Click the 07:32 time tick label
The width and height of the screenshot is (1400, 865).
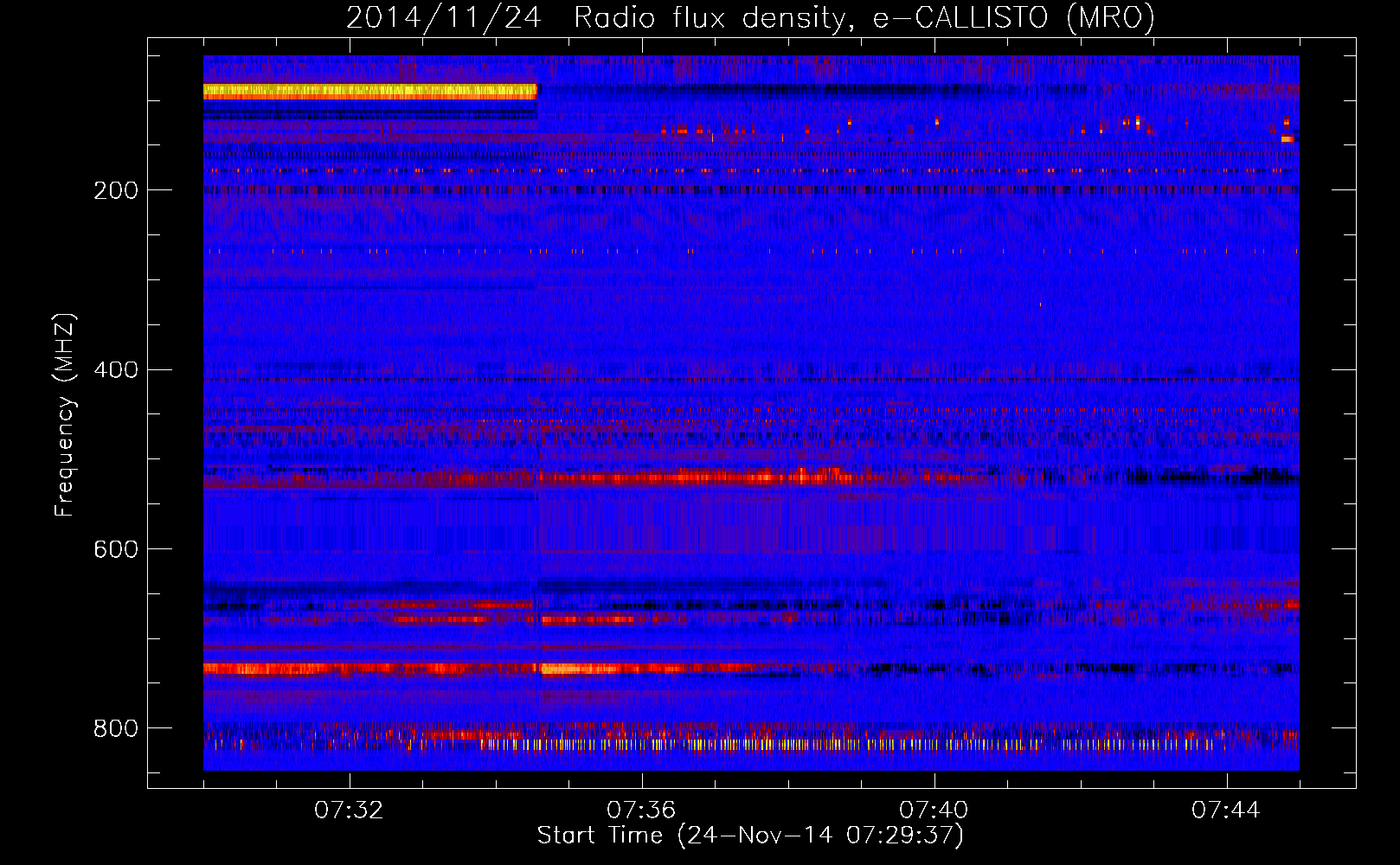coord(349,811)
